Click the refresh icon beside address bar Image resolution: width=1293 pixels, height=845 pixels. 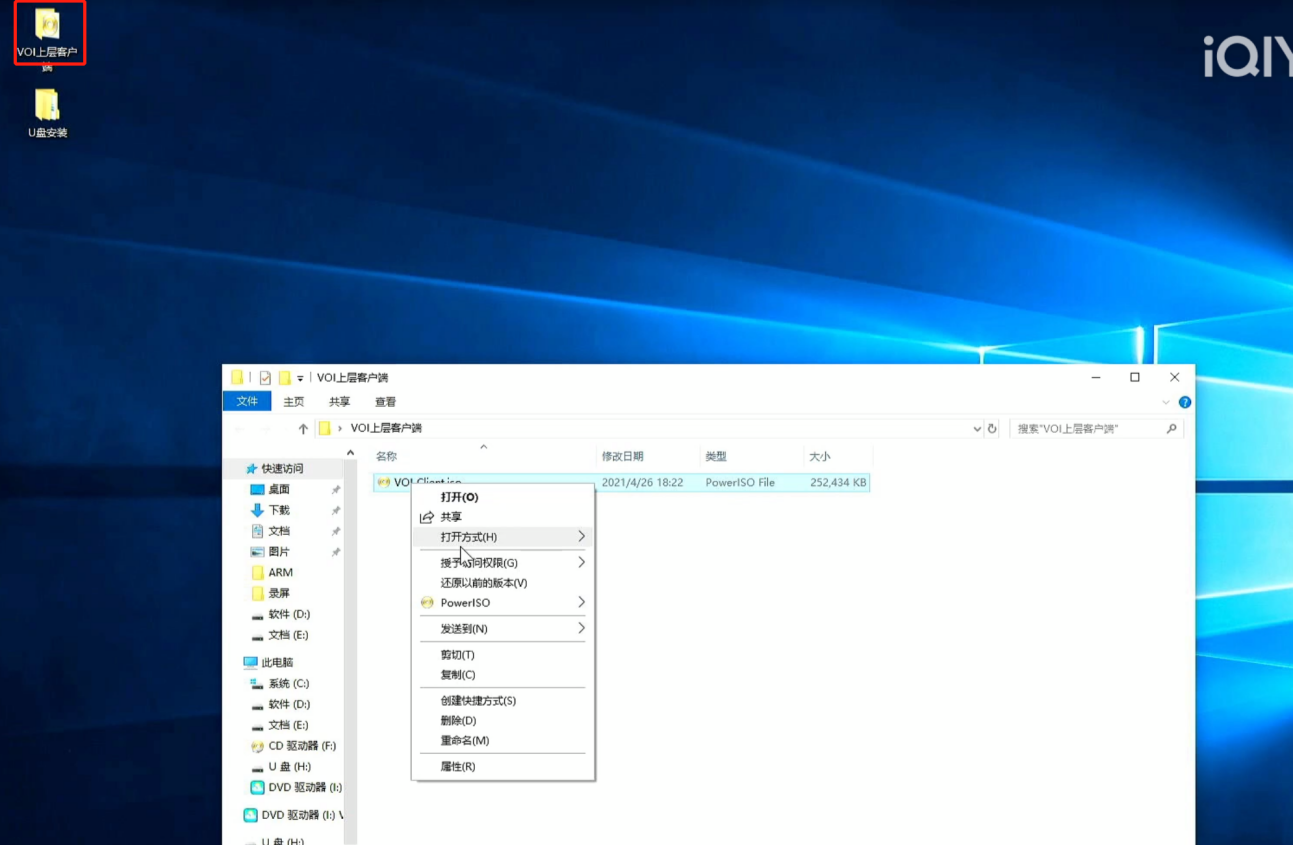point(992,429)
